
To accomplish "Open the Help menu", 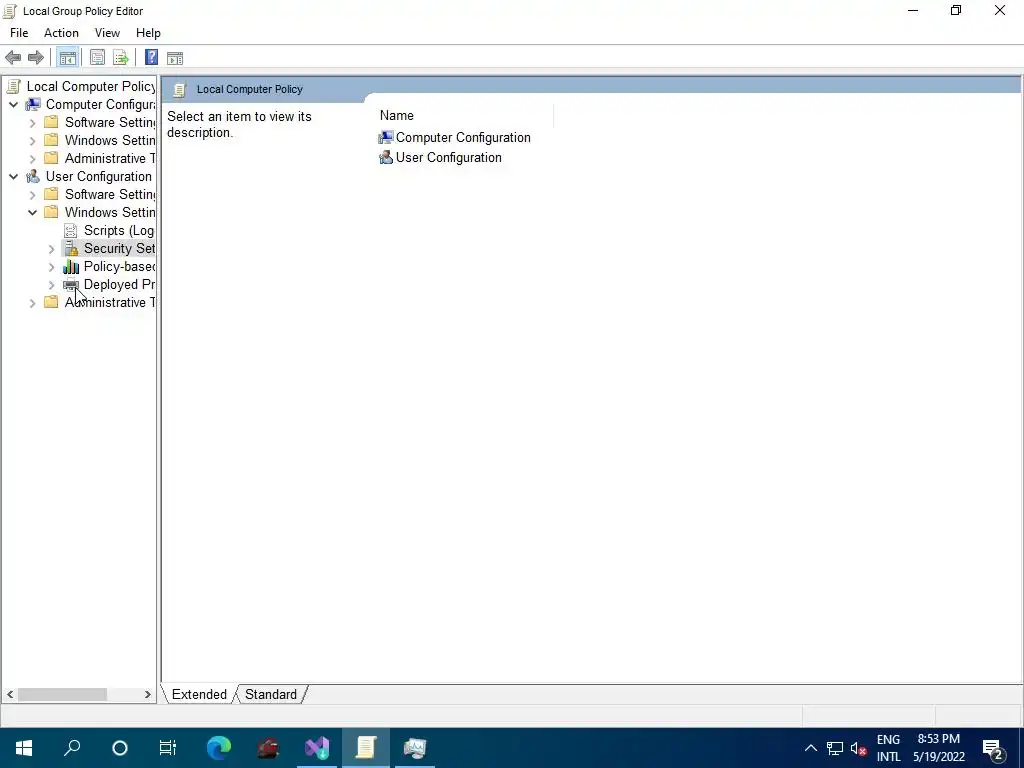I will tap(148, 33).
